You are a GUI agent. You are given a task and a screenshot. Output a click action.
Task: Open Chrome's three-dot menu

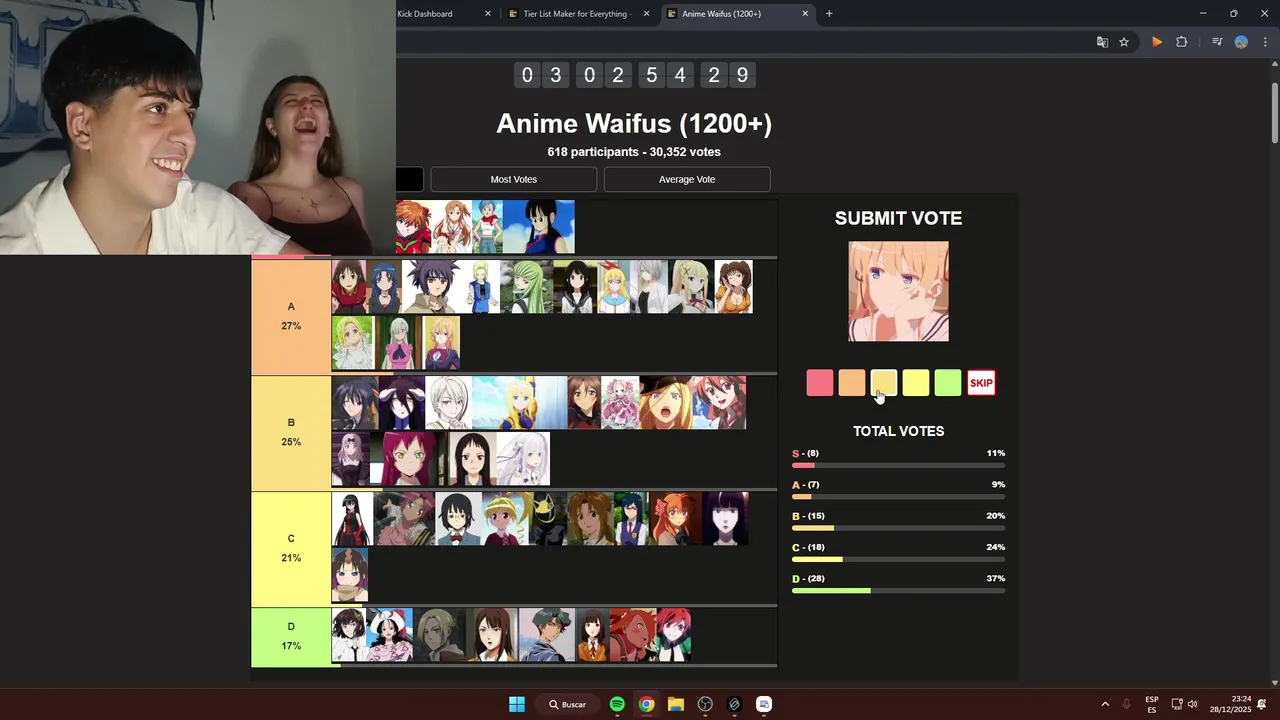tap(1265, 42)
